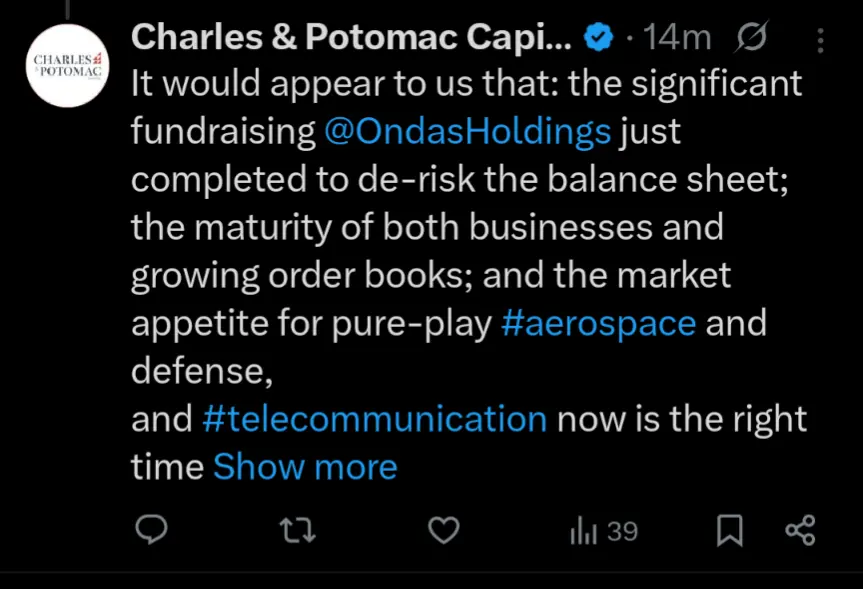Open Charles & Potomac profile avatar
The height and width of the screenshot is (589, 863).
click(x=68, y=66)
